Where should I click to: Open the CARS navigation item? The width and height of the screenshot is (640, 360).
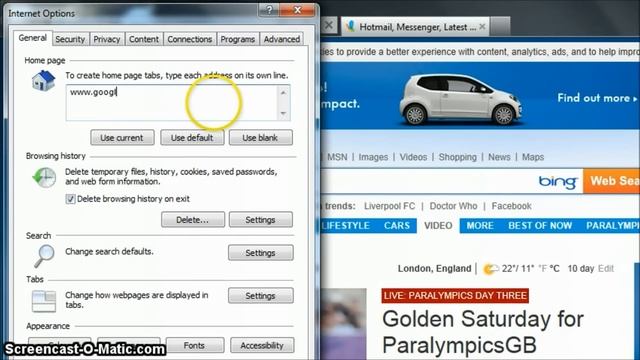point(396,226)
